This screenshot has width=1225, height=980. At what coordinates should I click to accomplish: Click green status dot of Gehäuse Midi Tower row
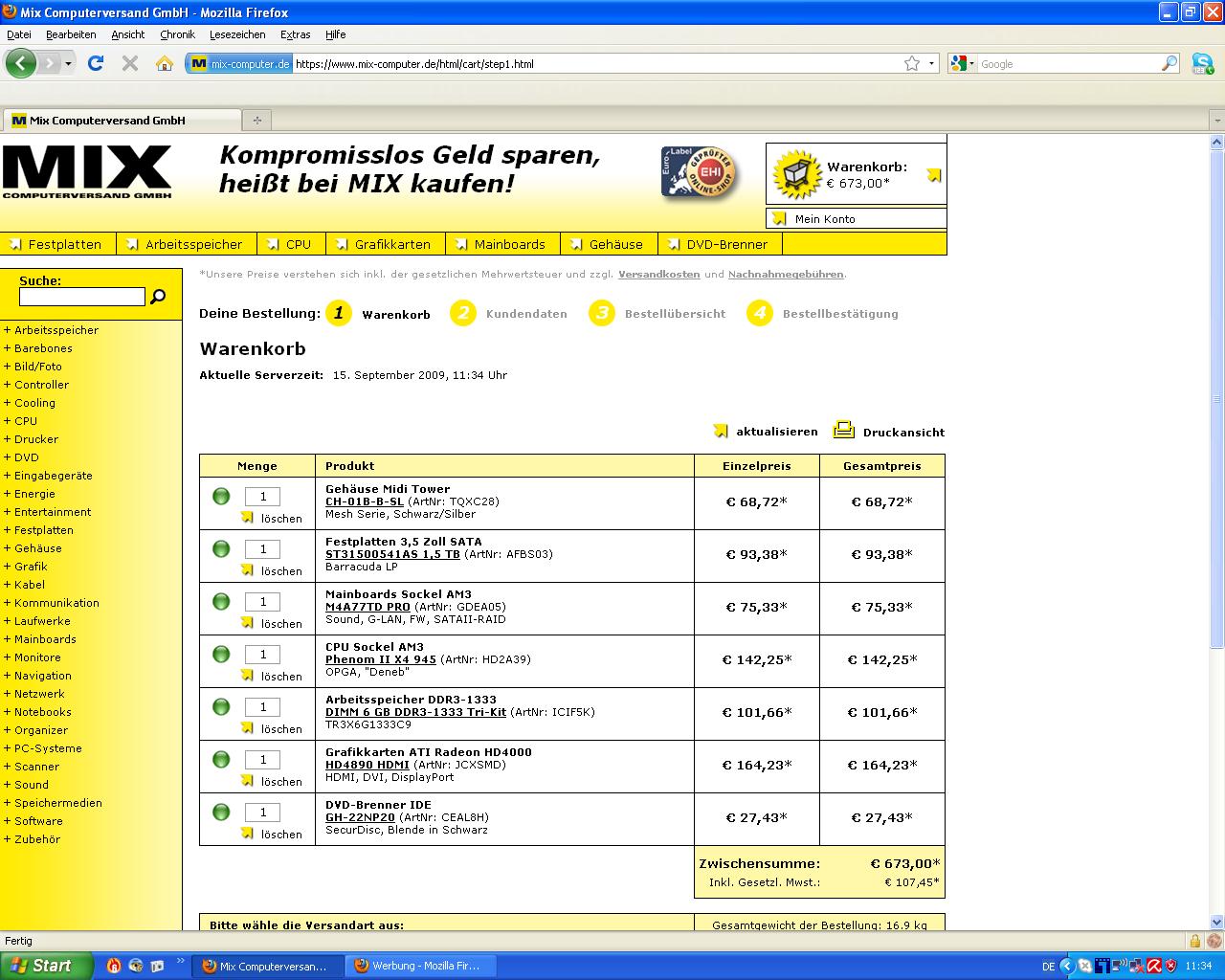tap(221, 496)
